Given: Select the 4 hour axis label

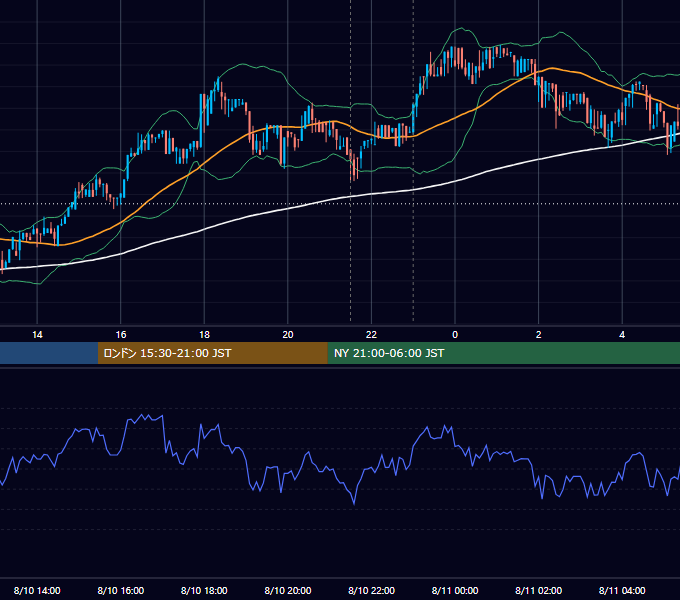Looking at the screenshot, I should tap(622, 335).
